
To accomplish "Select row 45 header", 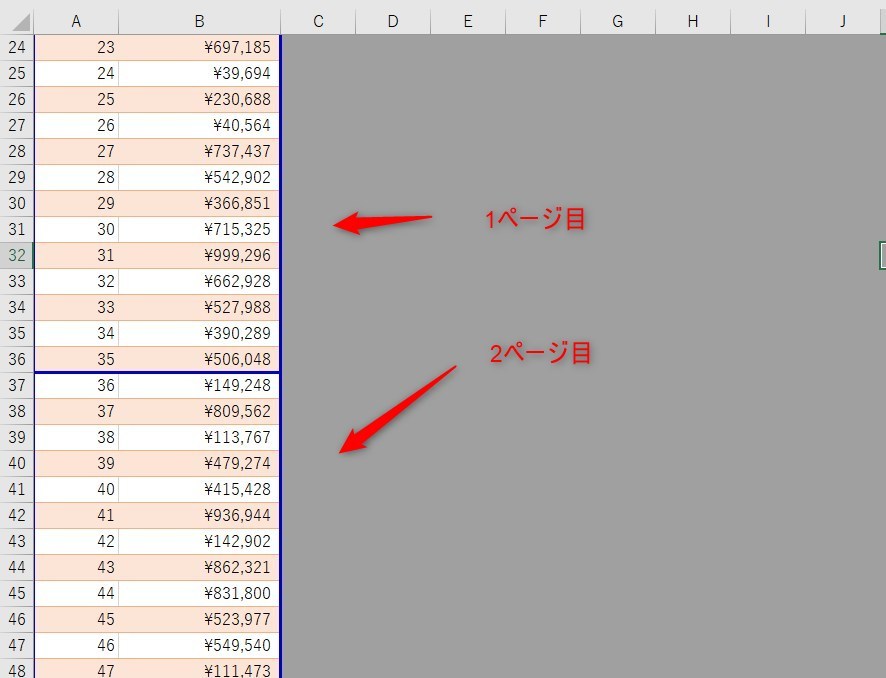I will [17, 593].
